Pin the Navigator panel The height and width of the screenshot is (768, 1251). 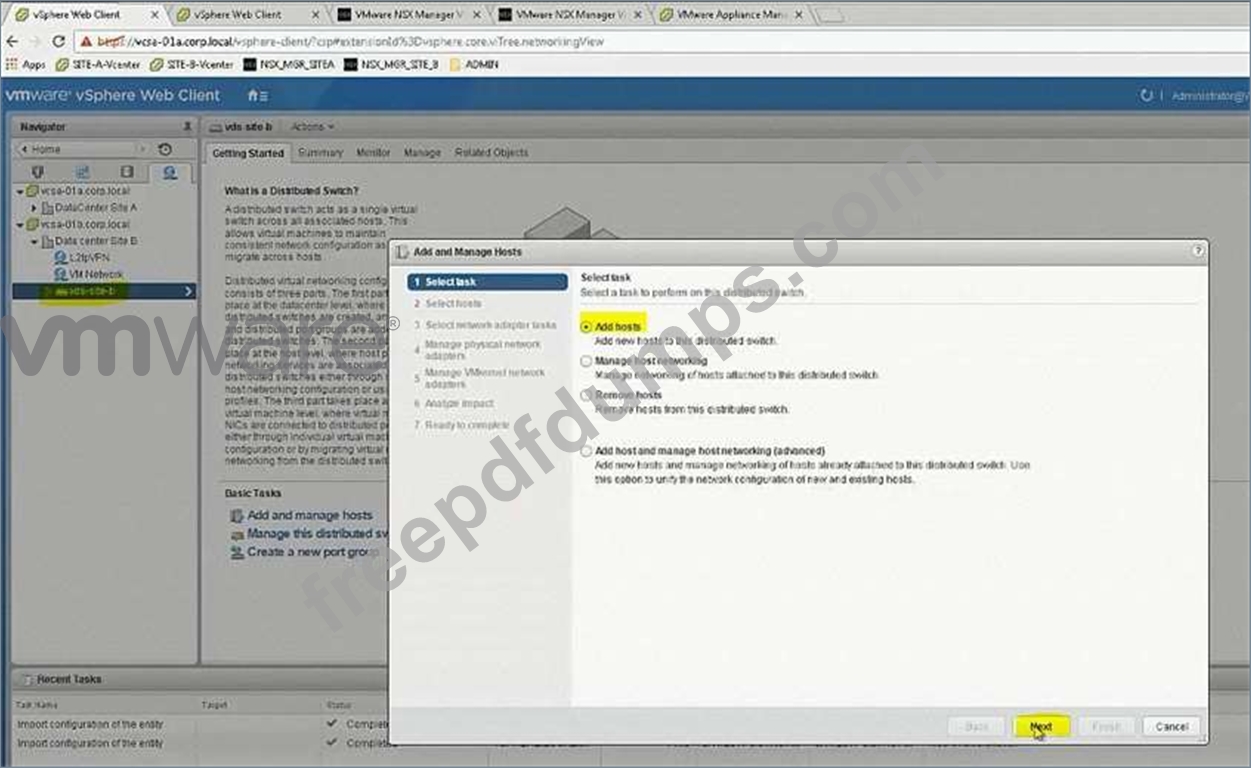[x=187, y=127]
